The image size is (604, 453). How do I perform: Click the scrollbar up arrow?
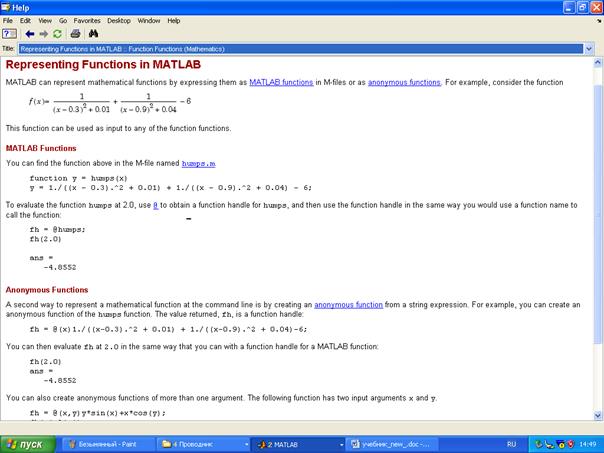click(x=598, y=62)
